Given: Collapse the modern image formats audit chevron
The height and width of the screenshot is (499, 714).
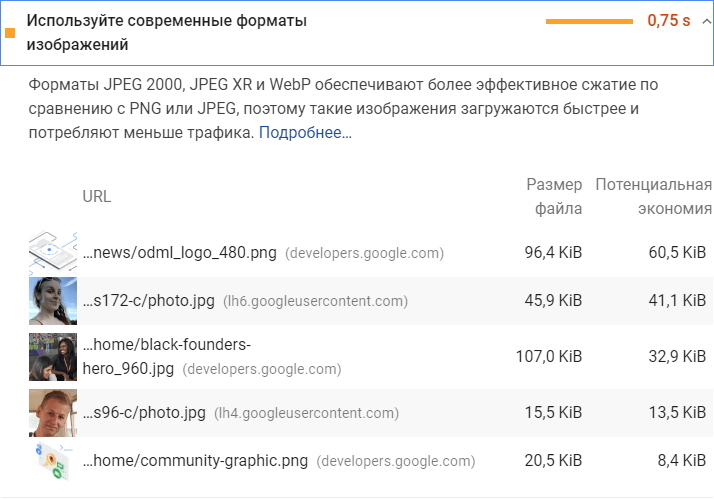Looking at the screenshot, I should point(707,21).
